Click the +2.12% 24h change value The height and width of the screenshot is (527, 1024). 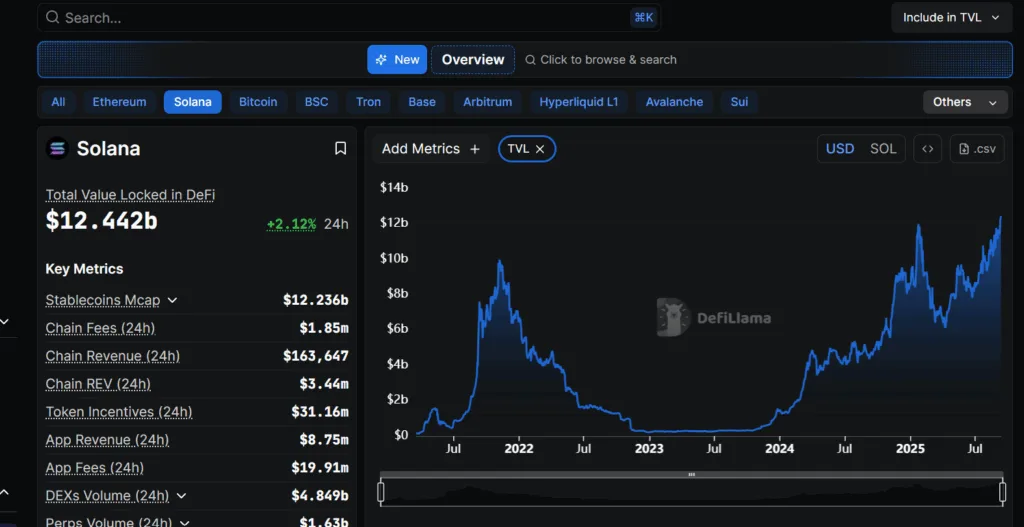coord(291,224)
